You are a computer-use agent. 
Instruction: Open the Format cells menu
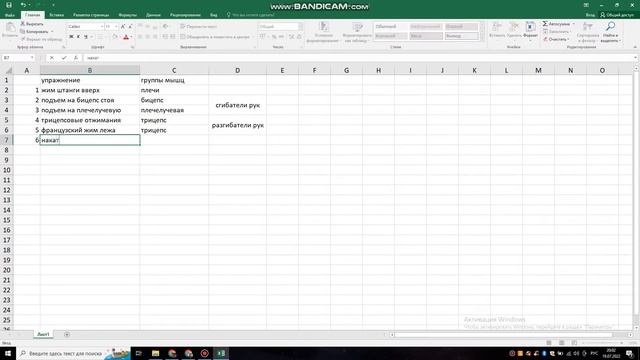[530, 30]
